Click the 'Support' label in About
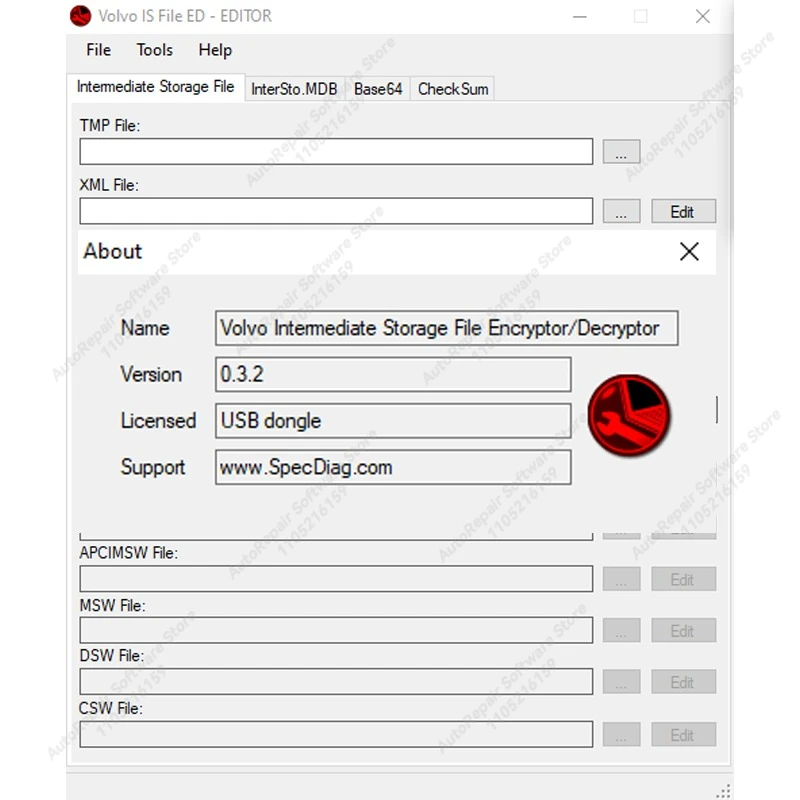 click(153, 467)
